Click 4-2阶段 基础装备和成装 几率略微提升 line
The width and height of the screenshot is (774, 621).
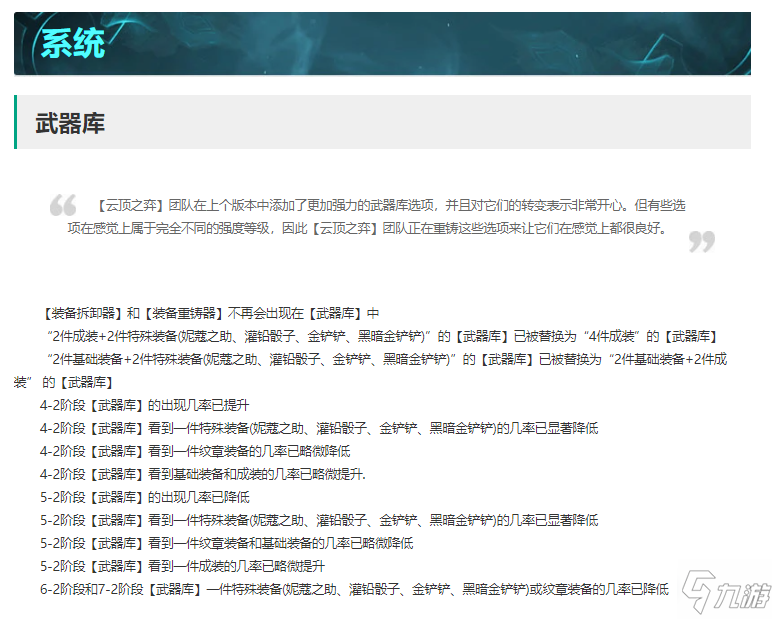click(203, 474)
